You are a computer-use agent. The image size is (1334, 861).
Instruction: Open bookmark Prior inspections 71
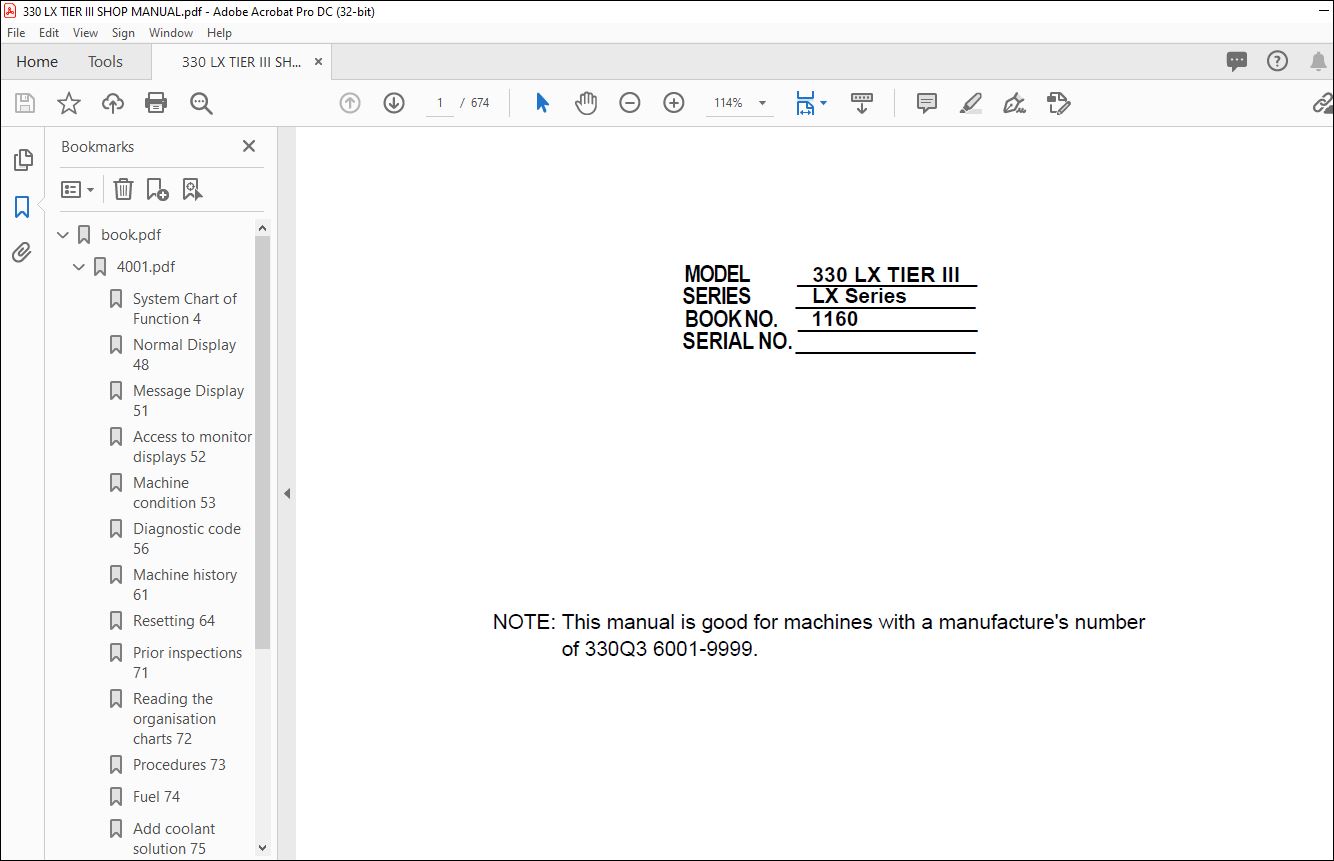[x=187, y=663]
